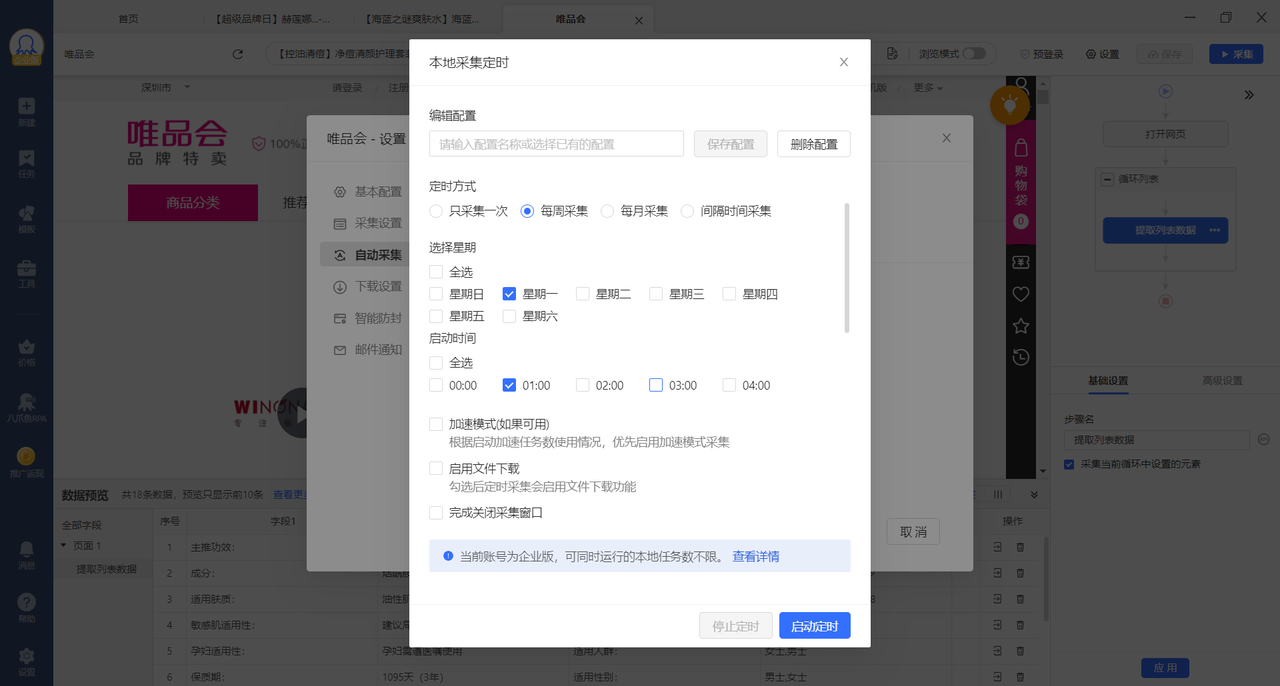Click the browser refresh icon
1280x686 pixels.
(x=237, y=54)
